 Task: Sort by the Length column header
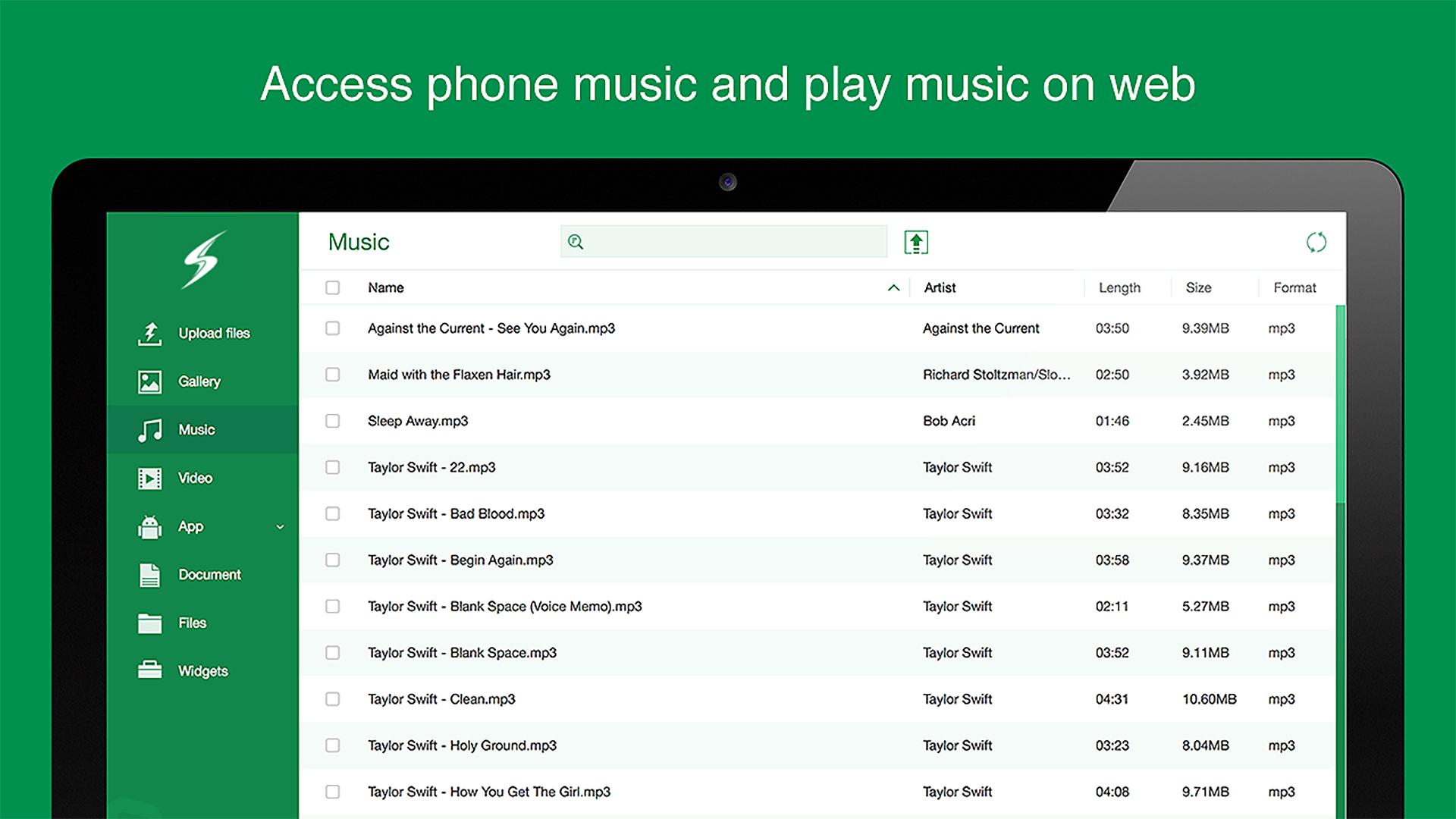point(1119,287)
